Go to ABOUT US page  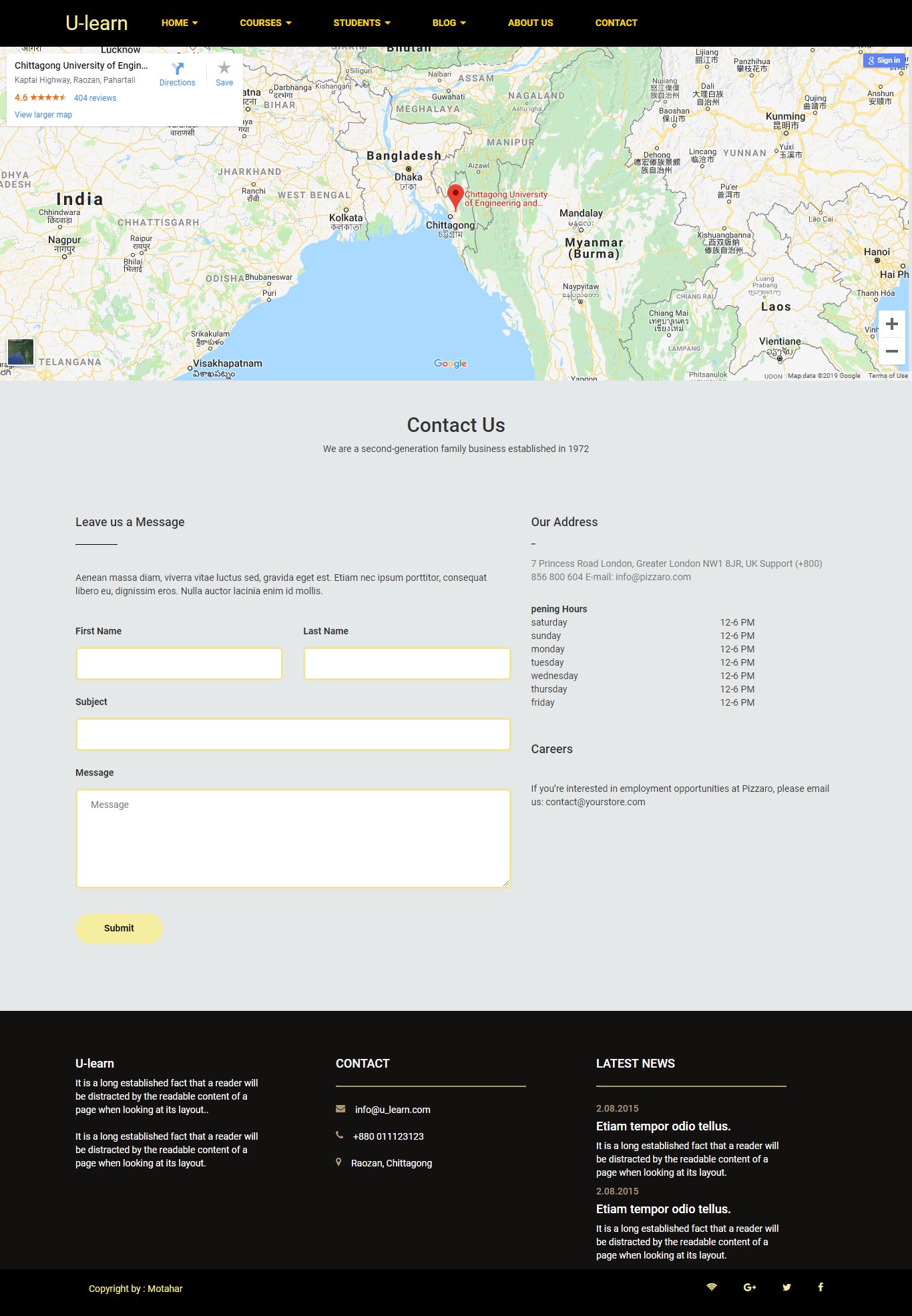tap(530, 23)
